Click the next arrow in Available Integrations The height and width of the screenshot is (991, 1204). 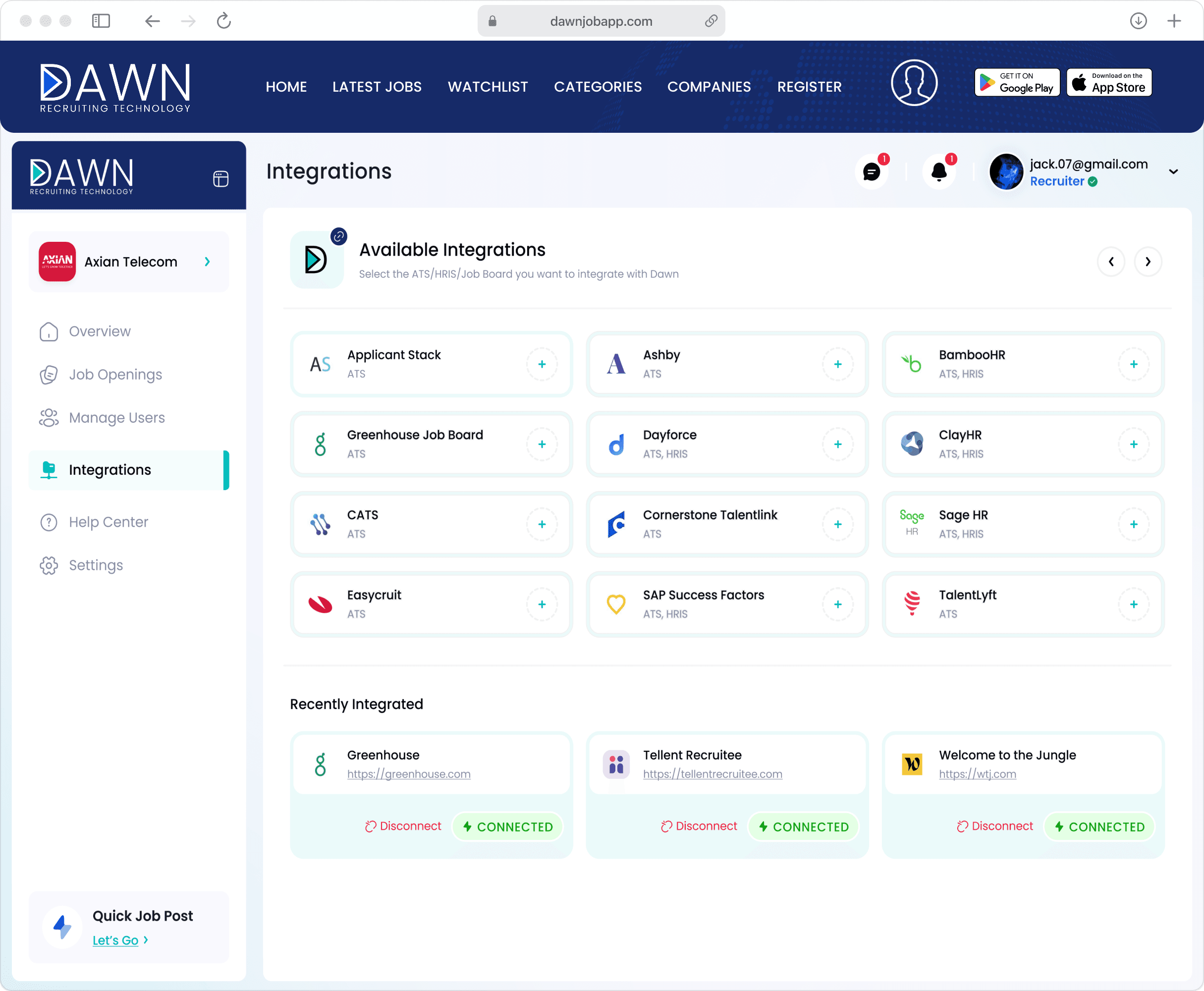point(1148,262)
